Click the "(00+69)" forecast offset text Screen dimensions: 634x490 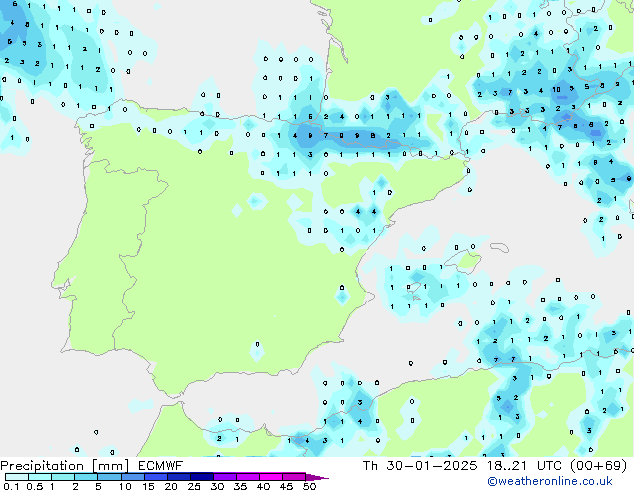click(x=598, y=466)
